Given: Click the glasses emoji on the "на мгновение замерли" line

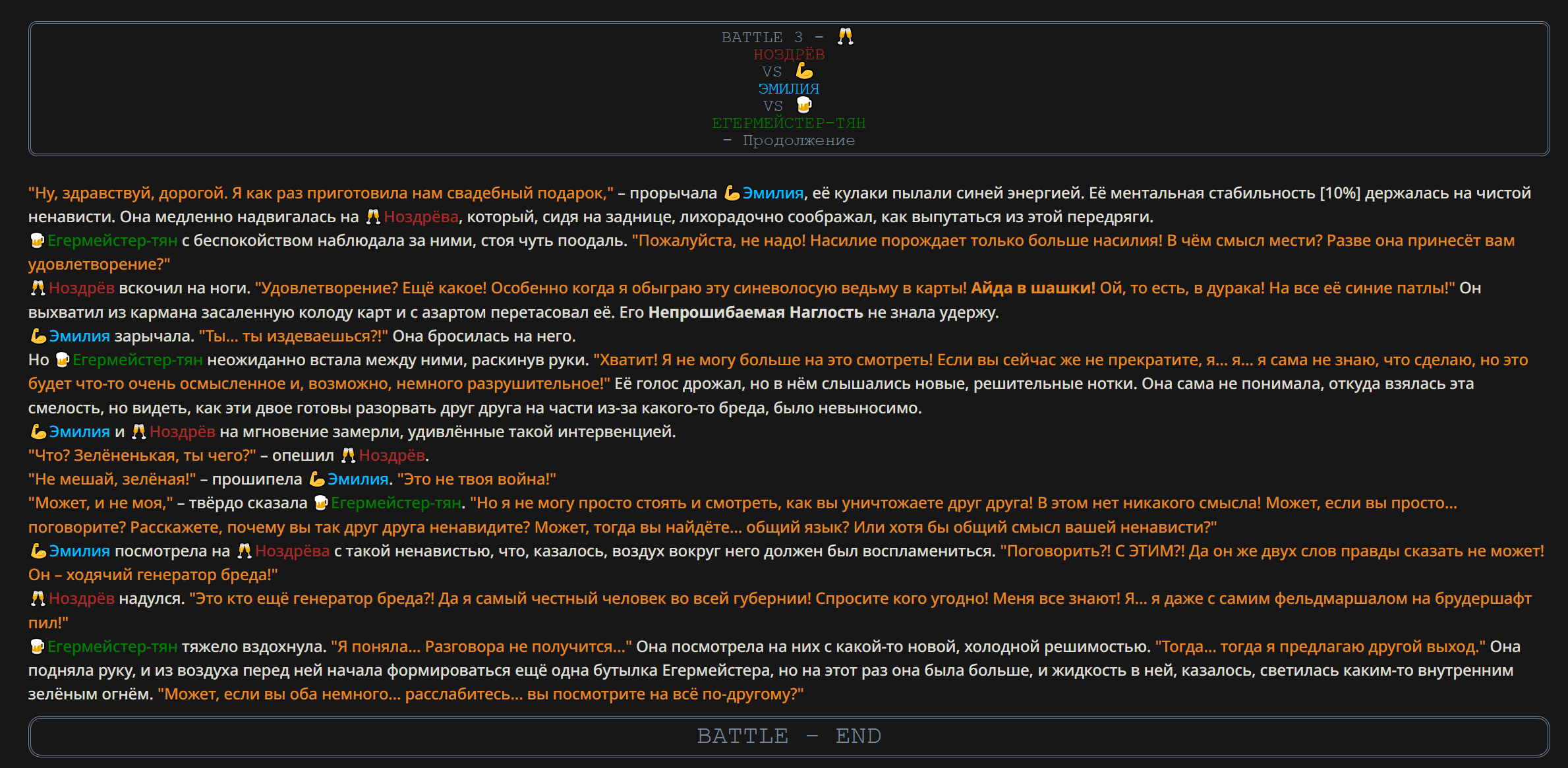Looking at the screenshot, I should (138, 432).
